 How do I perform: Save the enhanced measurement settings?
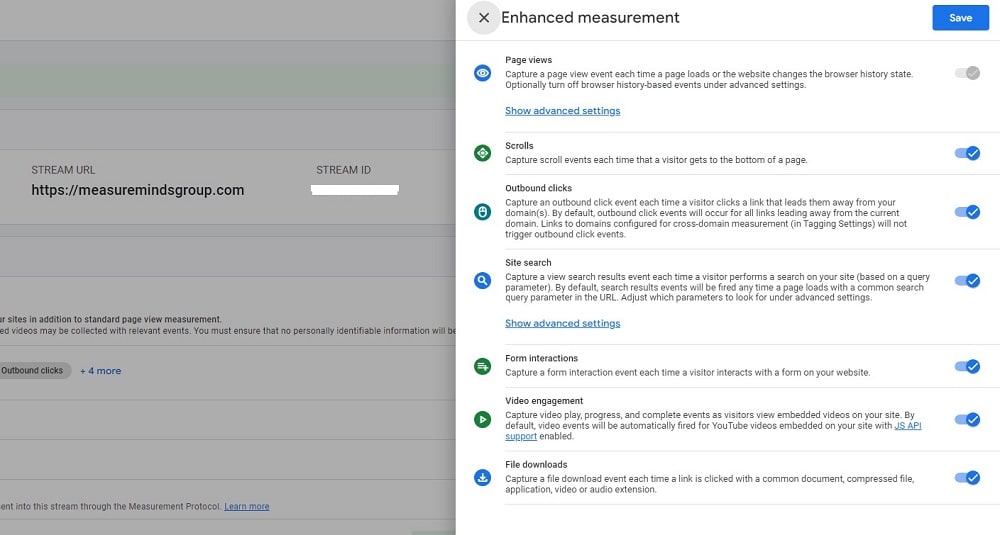click(960, 18)
